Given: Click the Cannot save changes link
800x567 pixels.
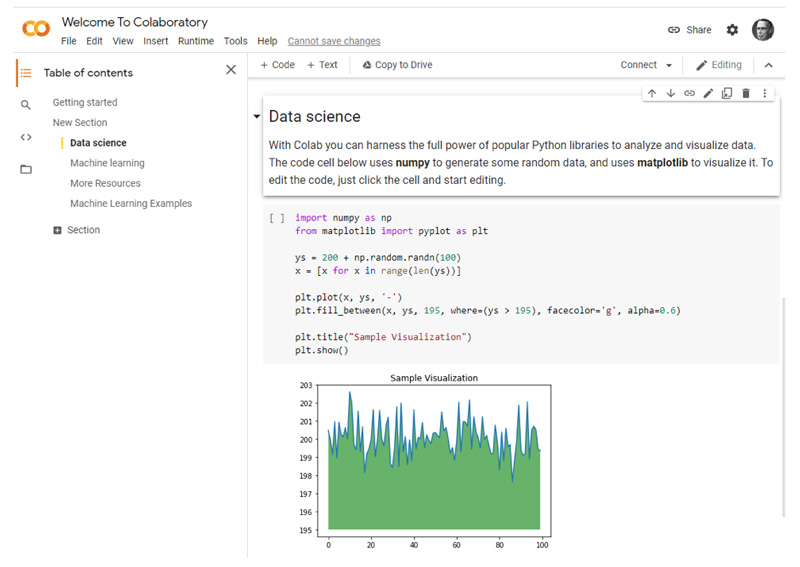Looking at the screenshot, I should coord(334,41).
